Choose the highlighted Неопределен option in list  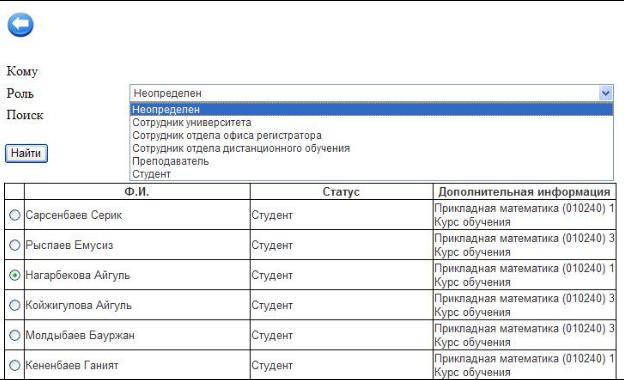pyautogui.click(x=371, y=109)
